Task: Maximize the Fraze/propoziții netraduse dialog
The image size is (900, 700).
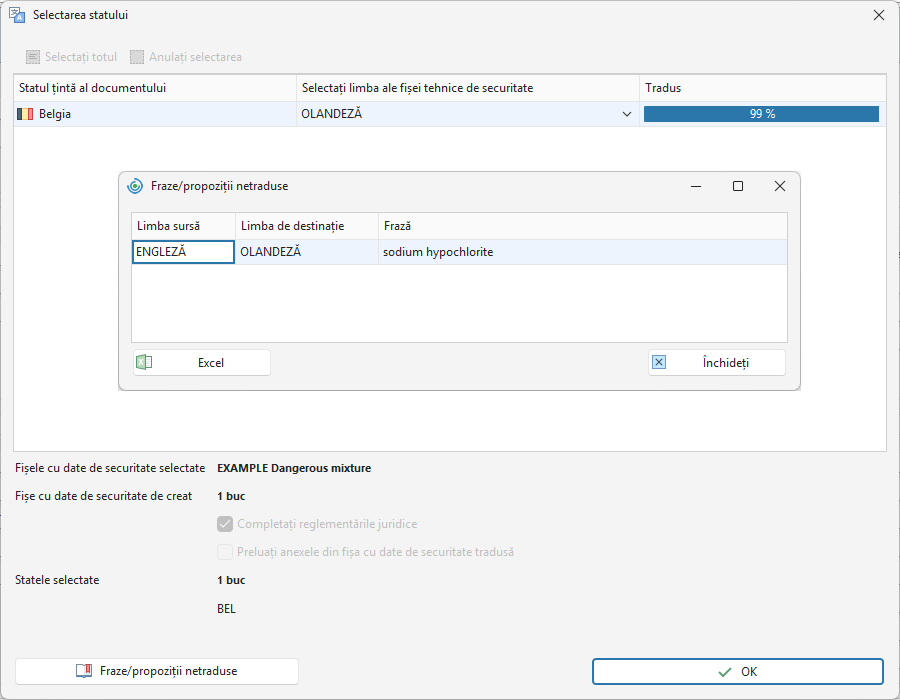Action: tap(738, 186)
